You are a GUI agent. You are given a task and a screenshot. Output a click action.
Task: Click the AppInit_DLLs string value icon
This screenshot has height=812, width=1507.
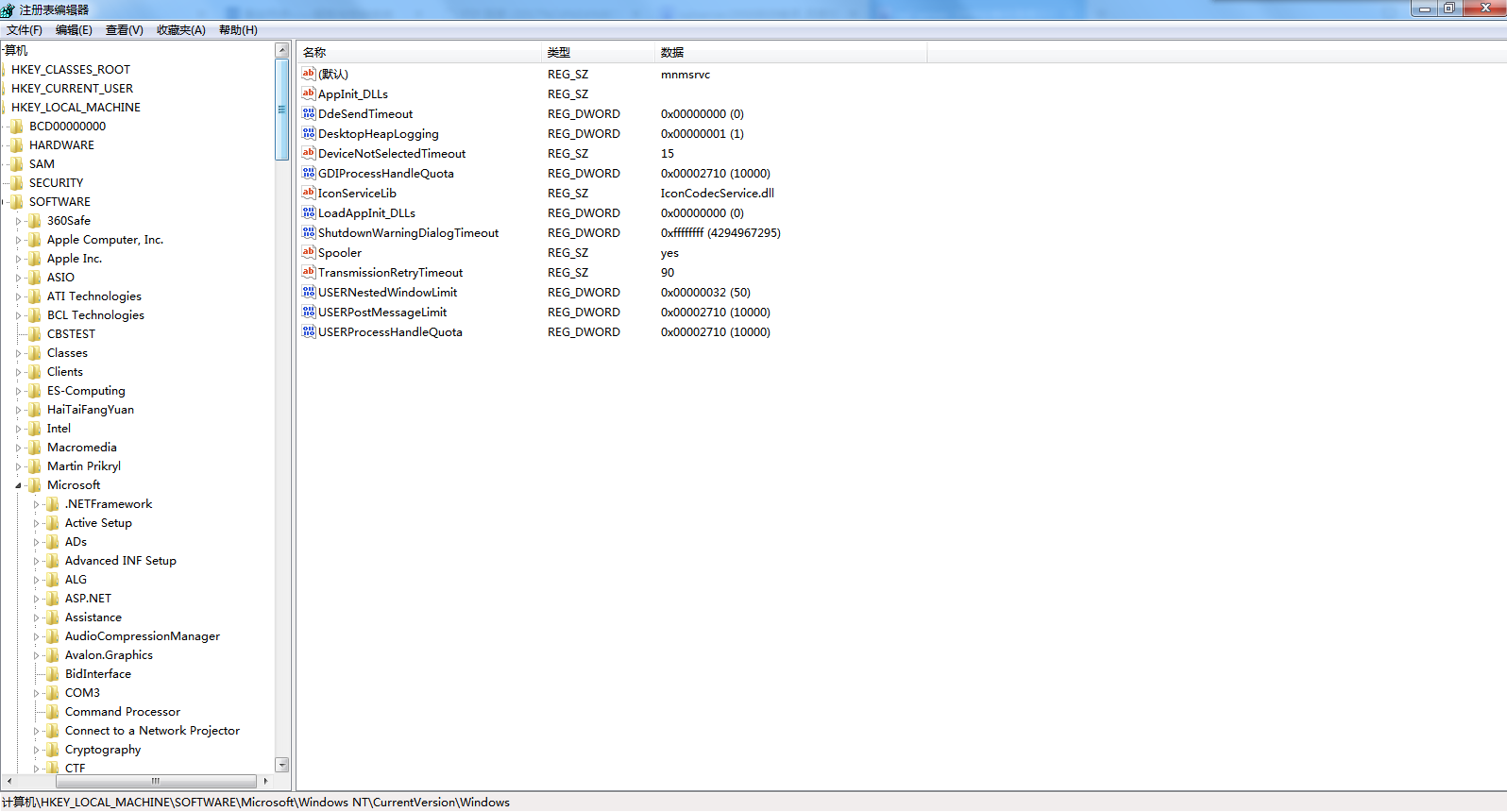pos(308,93)
